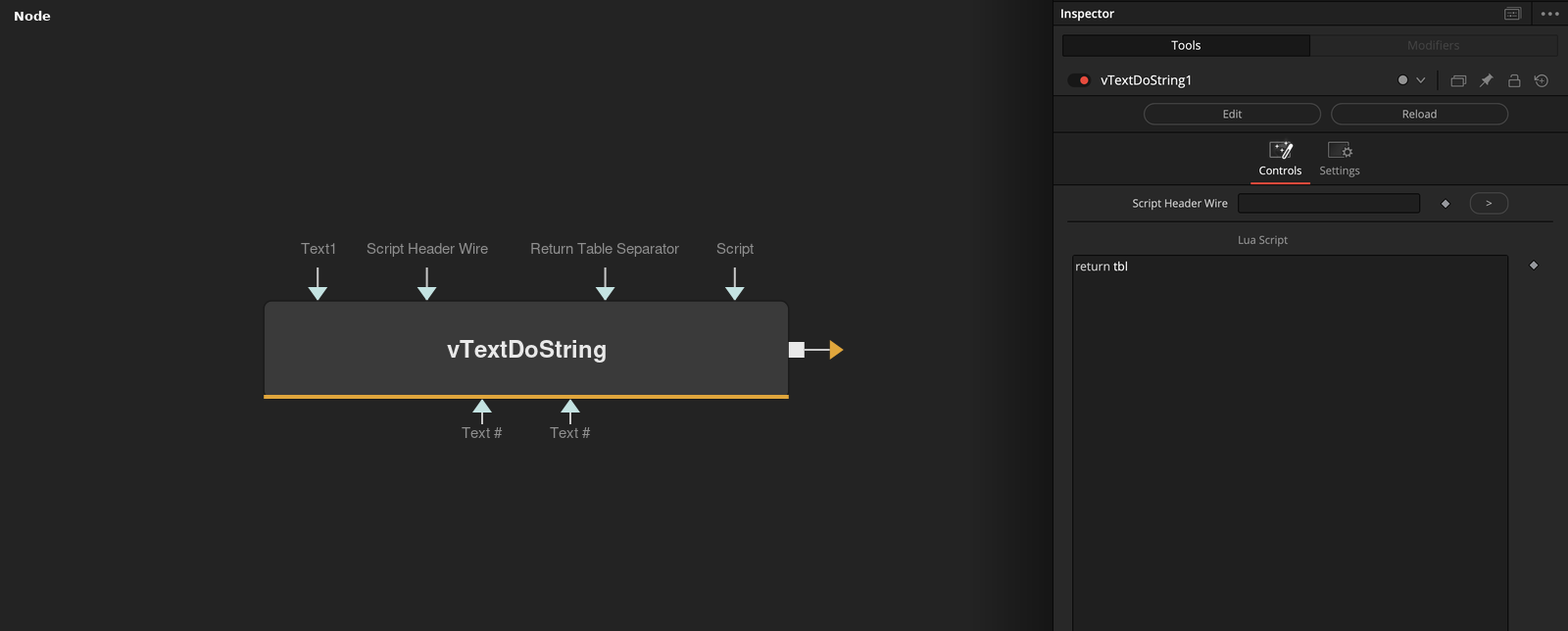
Task: Open the Inspector three-dot options menu
Action: [1549, 14]
